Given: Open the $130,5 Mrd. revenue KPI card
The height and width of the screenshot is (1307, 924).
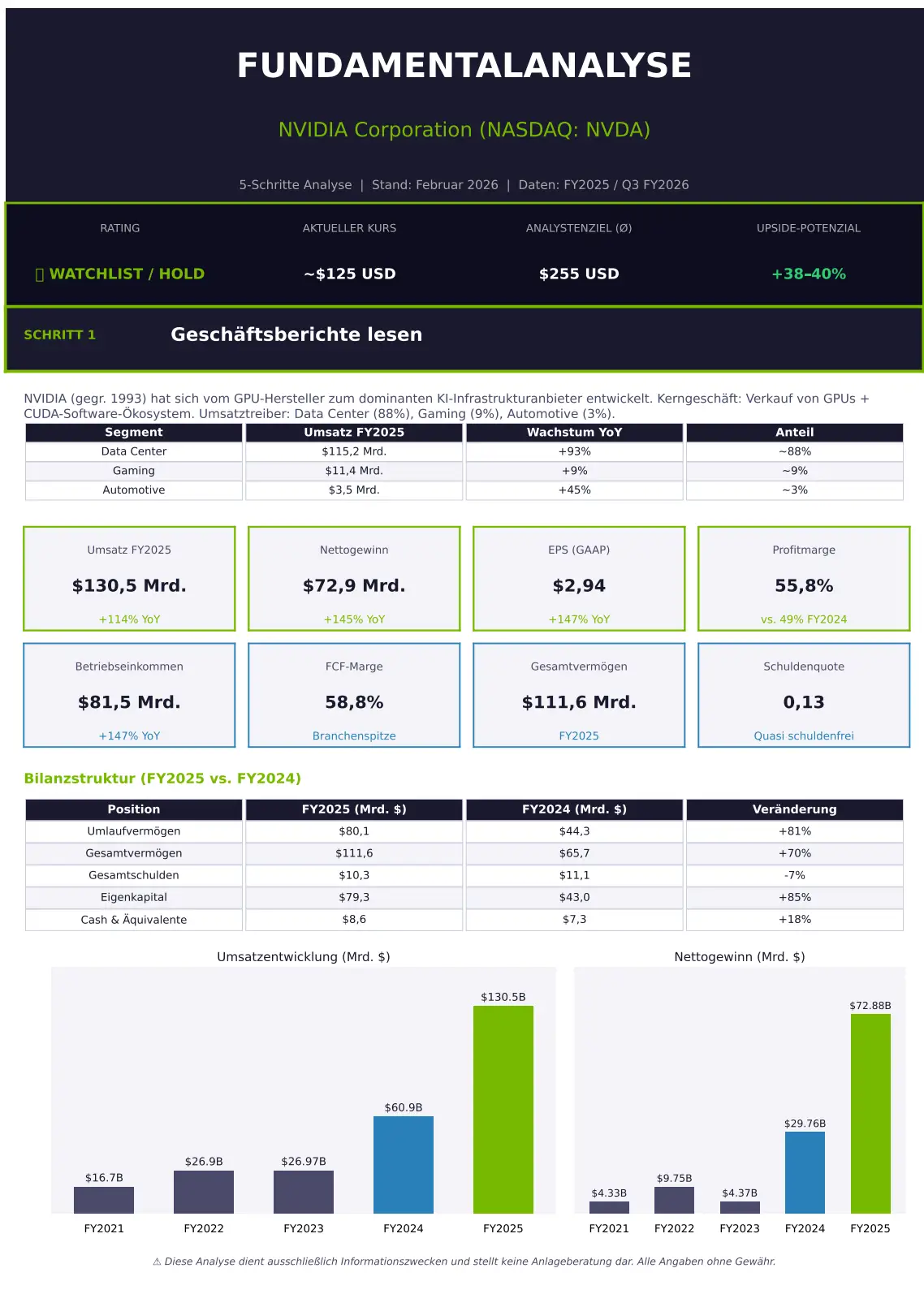Looking at the screenshot, I should (129, 579).
